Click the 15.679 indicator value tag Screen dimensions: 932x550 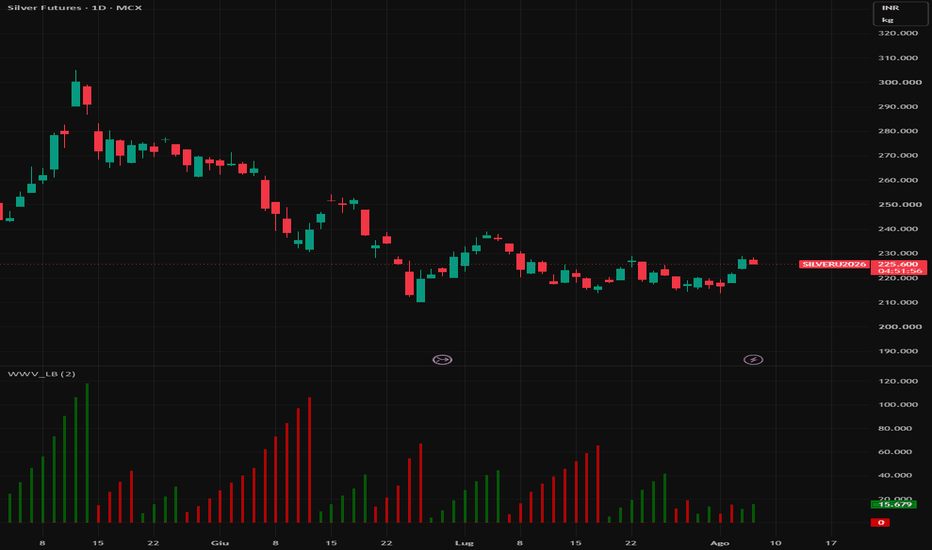coord(895,504)
